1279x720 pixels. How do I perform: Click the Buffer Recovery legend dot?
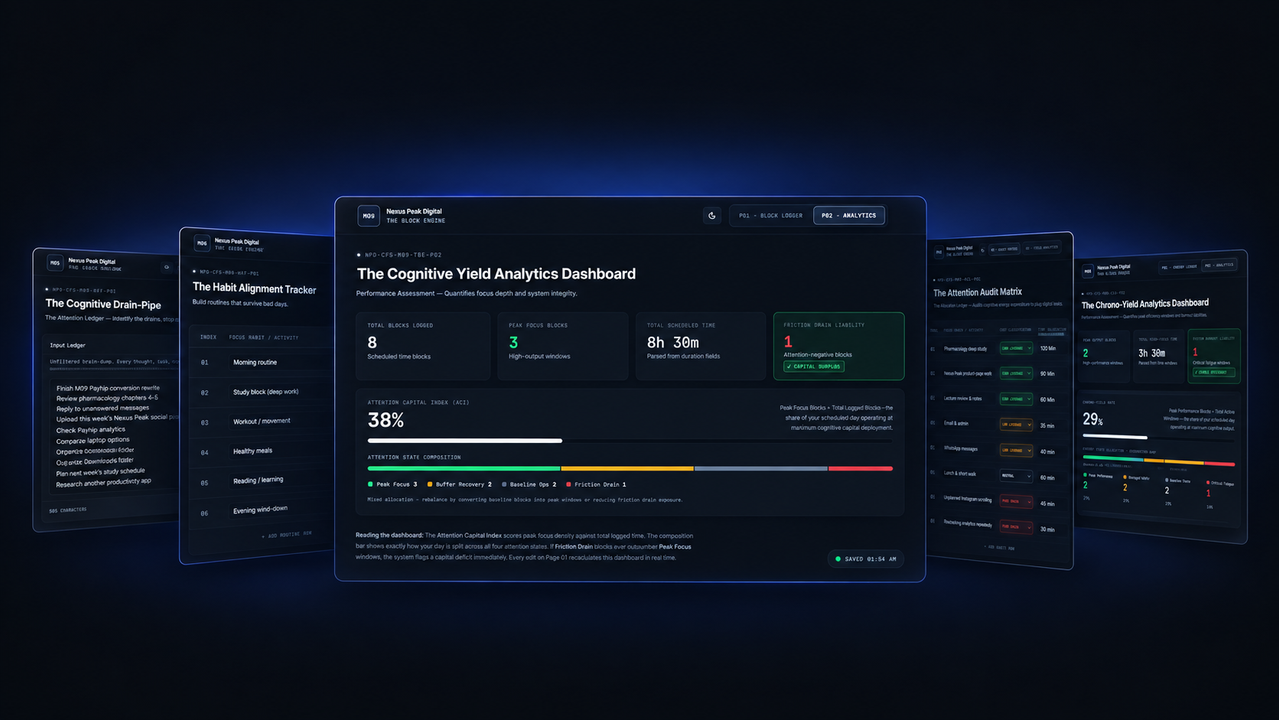pyautogui.click(x=428, y=484)
